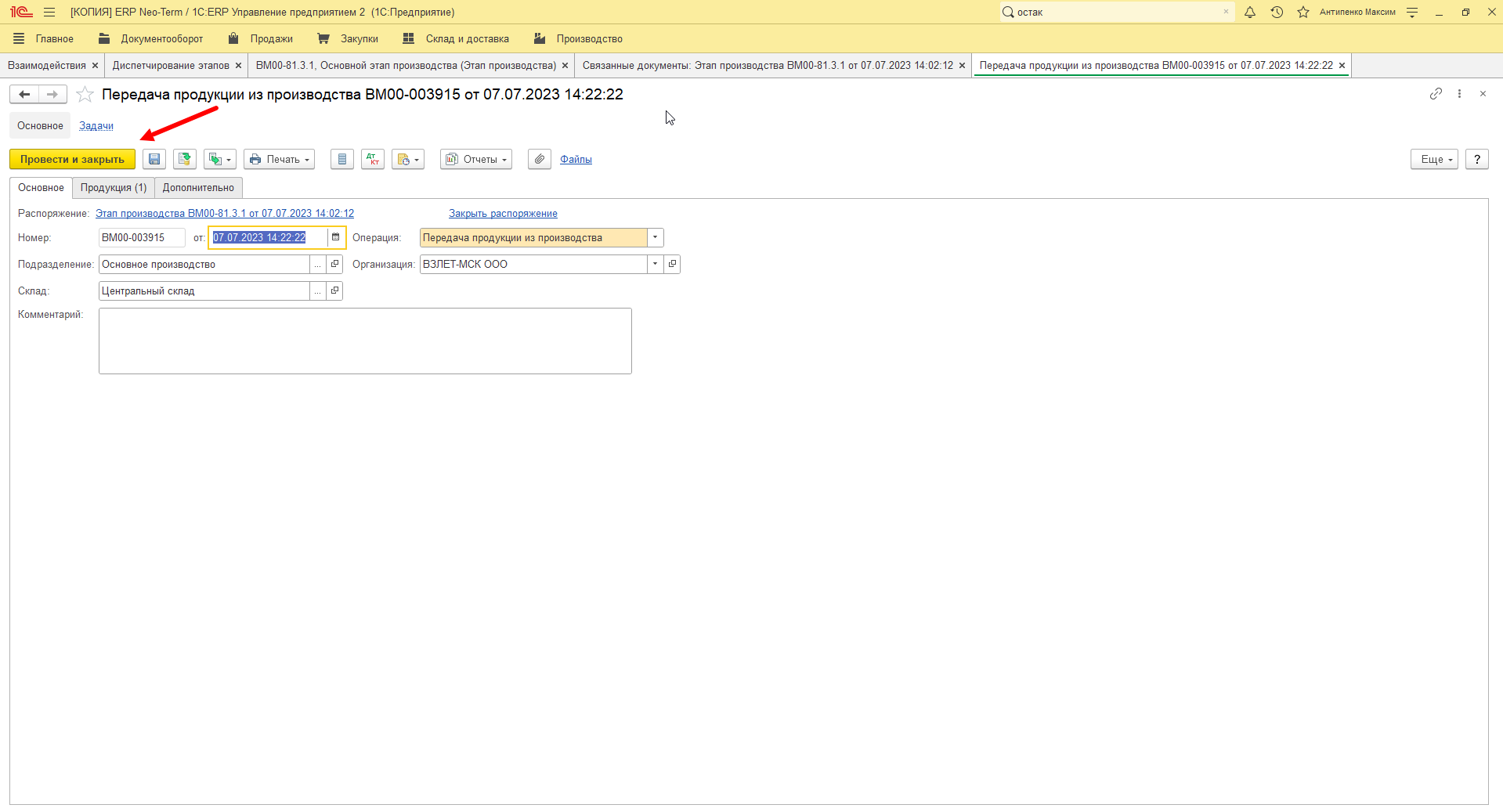The height and width of the screenshot is (812, 1503).
Task: Show Дт/Кт accounting entries icon
Action: pos(373,159)
